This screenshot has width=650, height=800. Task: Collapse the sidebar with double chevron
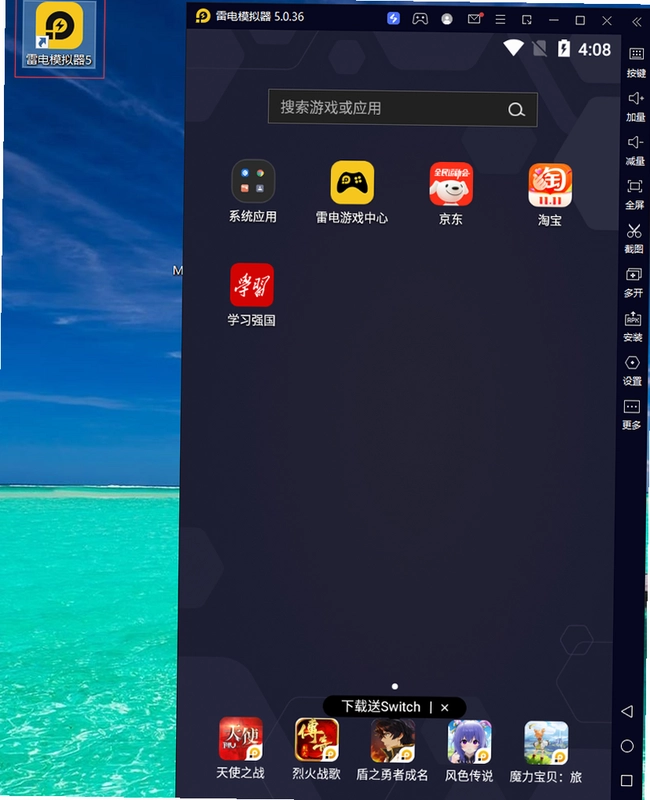pos(637,21)
